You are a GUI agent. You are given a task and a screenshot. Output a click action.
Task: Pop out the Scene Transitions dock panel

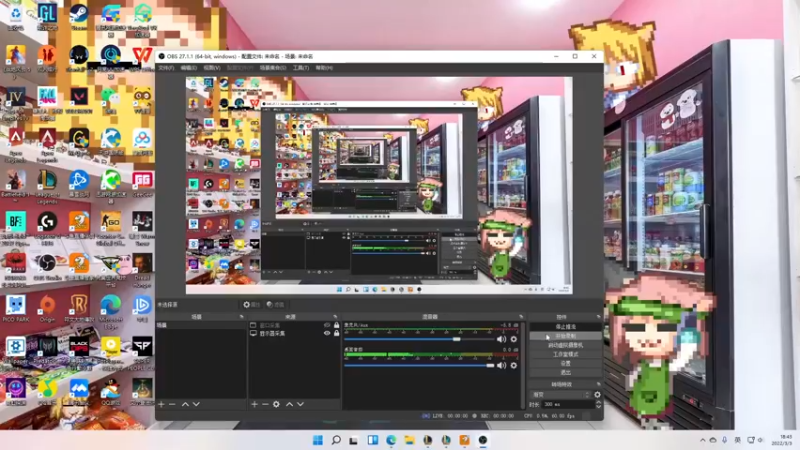point(598,384)
